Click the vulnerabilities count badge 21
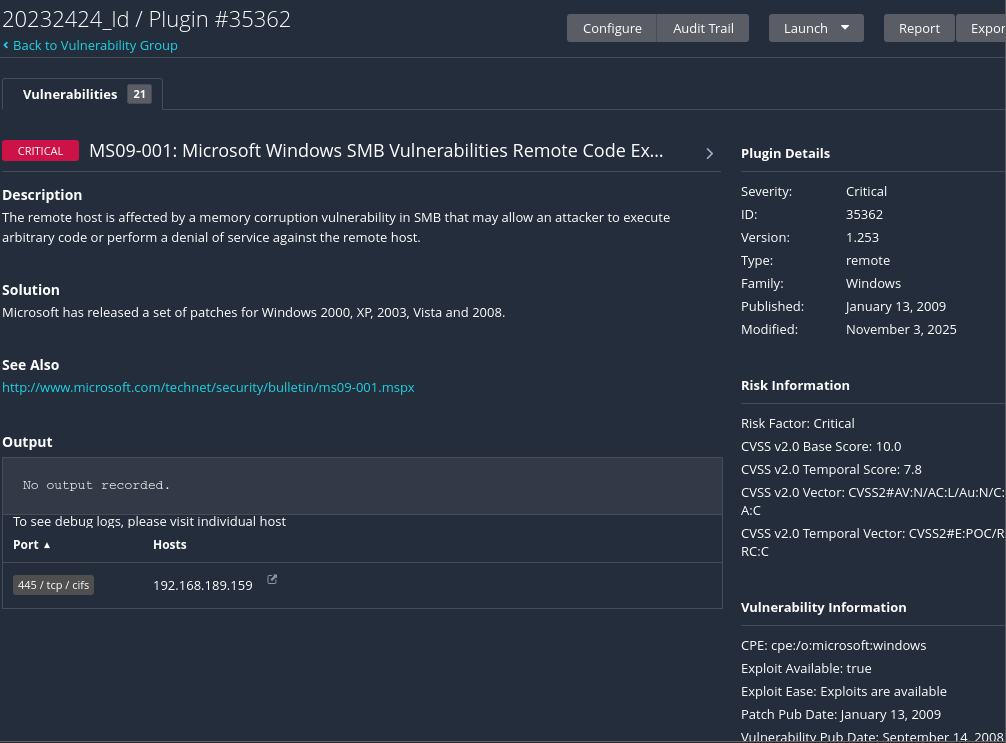The width and height of the screenshot is (1006, 743). [x=139, y=94]
